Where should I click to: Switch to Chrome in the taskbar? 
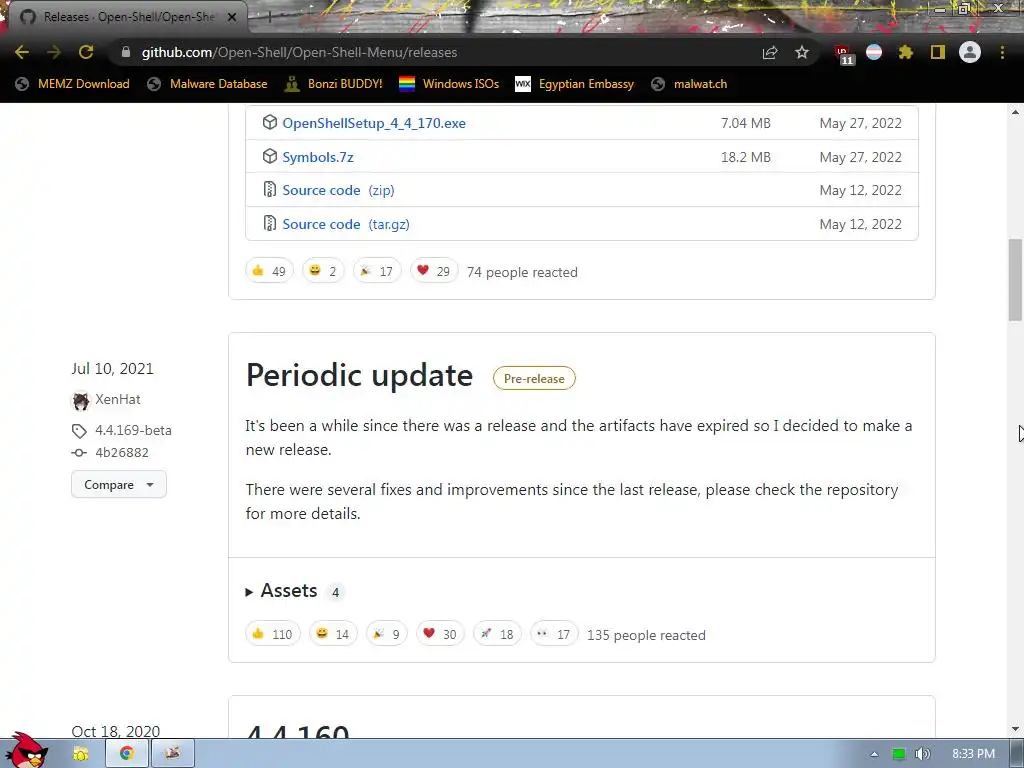(127, 754)
